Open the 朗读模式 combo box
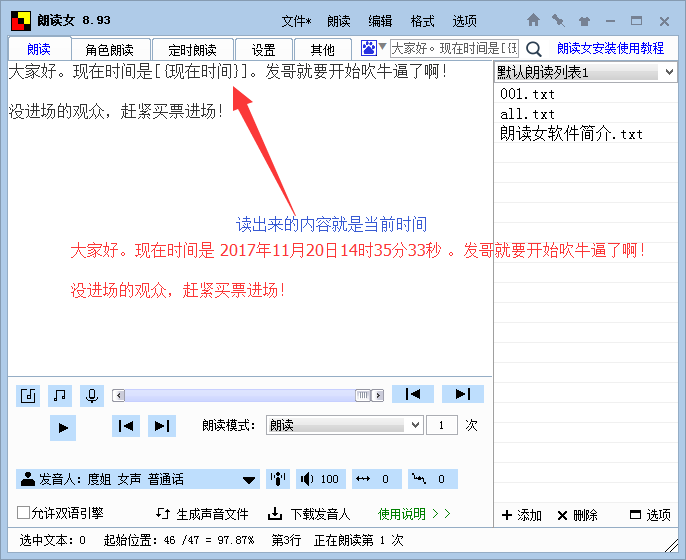The height and width of the screenshot is (560, 686). pos(345,425)
